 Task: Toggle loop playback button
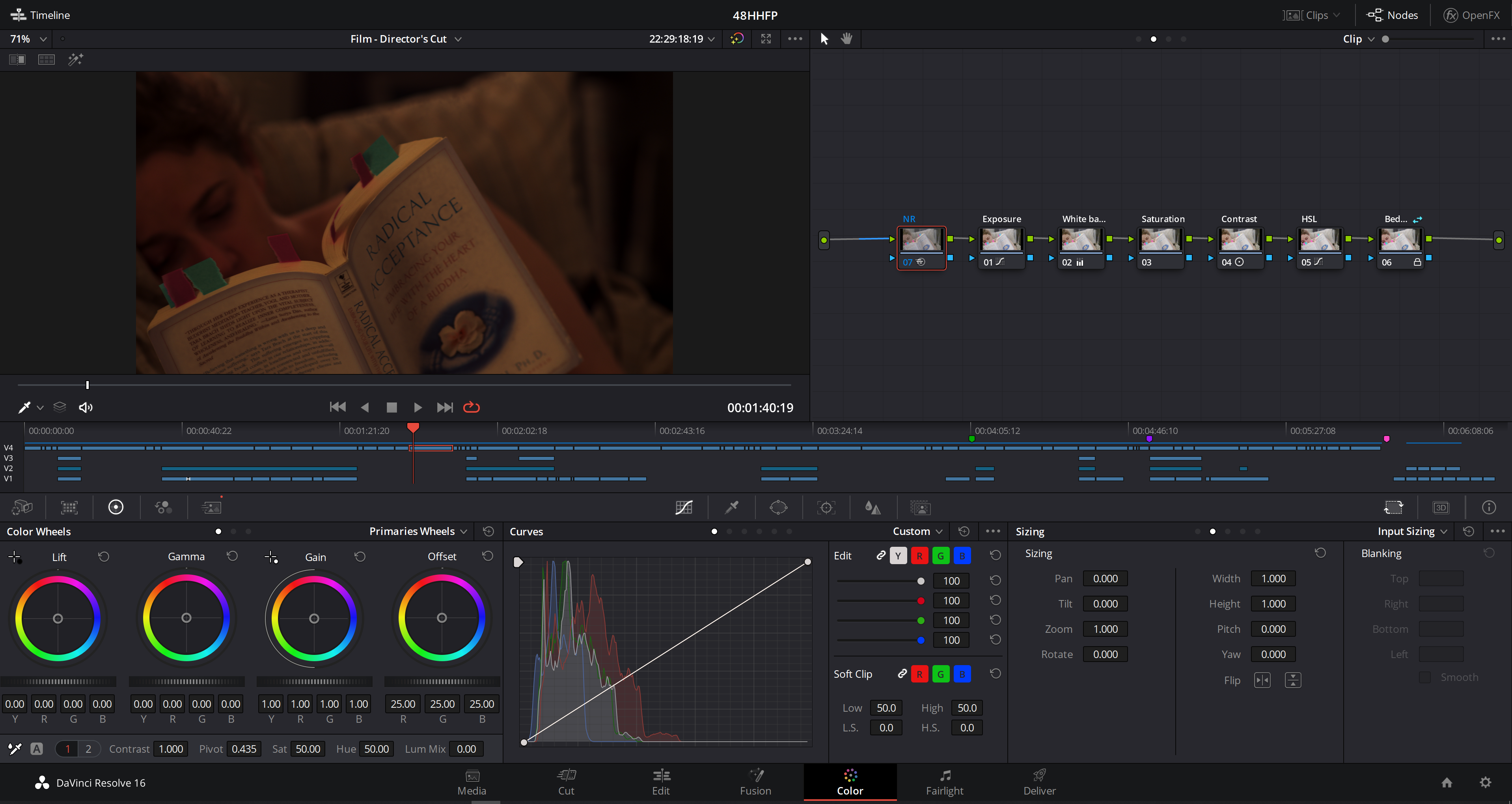tap(471, 407)
